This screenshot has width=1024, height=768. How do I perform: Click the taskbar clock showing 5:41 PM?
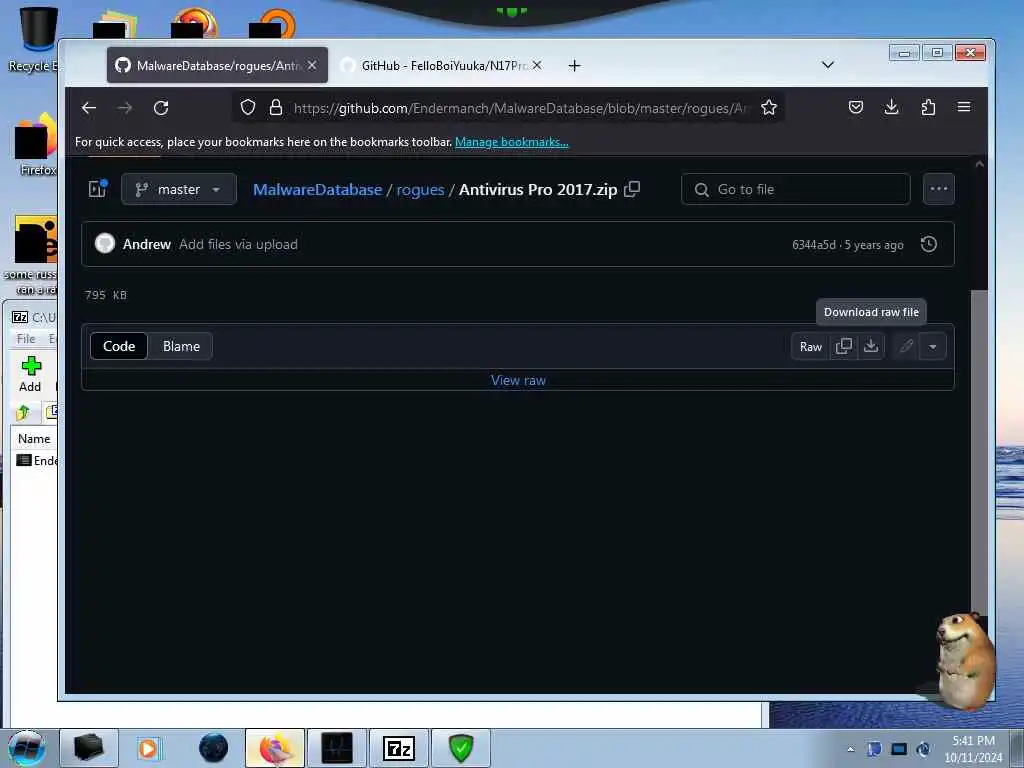click(973, 749)
